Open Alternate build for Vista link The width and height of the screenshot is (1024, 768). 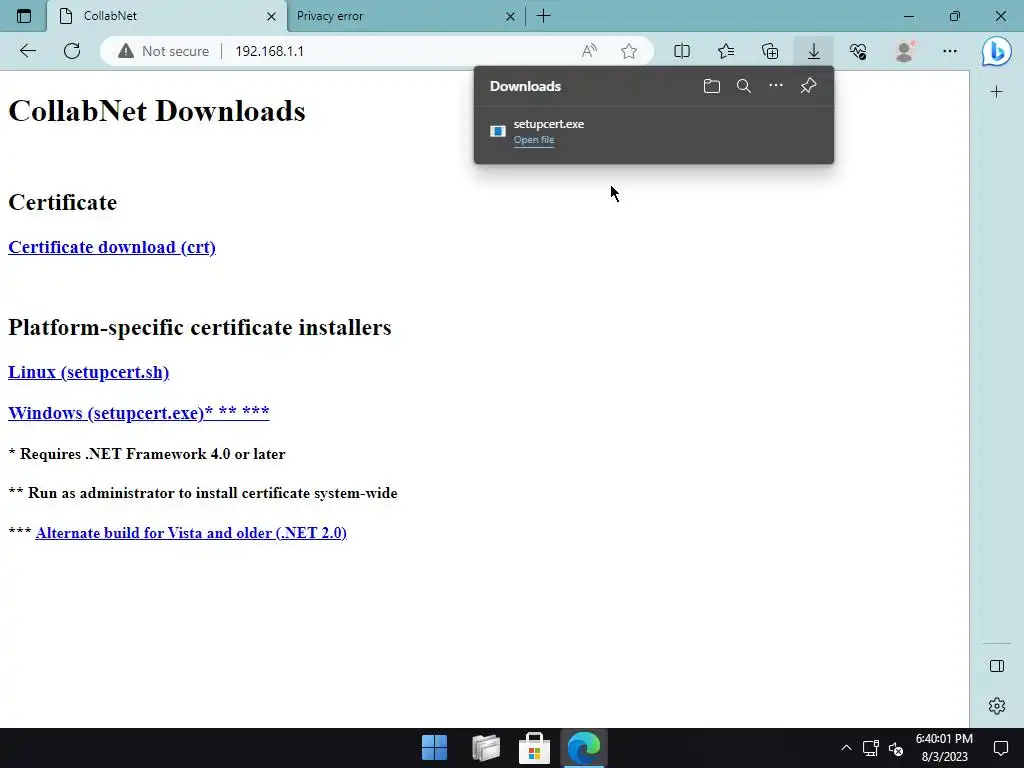point(191,533)
